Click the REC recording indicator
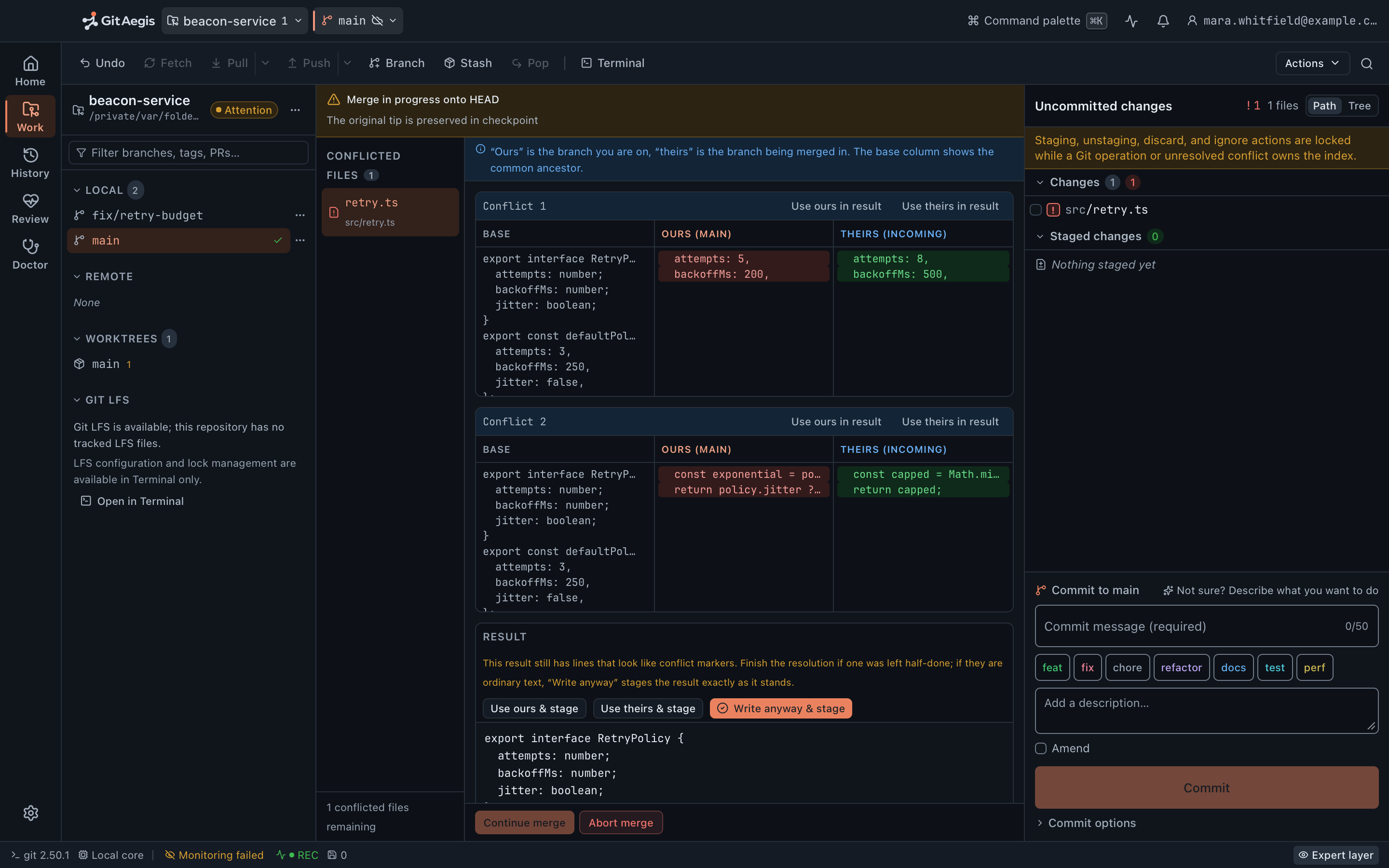The height and width of the screenshot is (868, 1389). point(297,855)
